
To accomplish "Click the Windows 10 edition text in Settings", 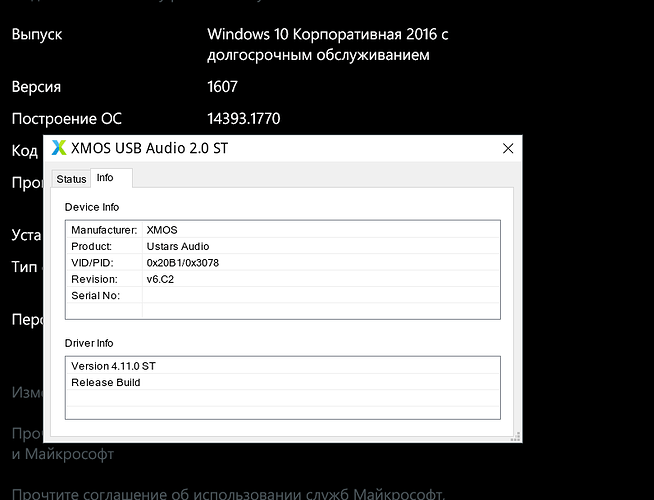I will [x=327, y=45].
